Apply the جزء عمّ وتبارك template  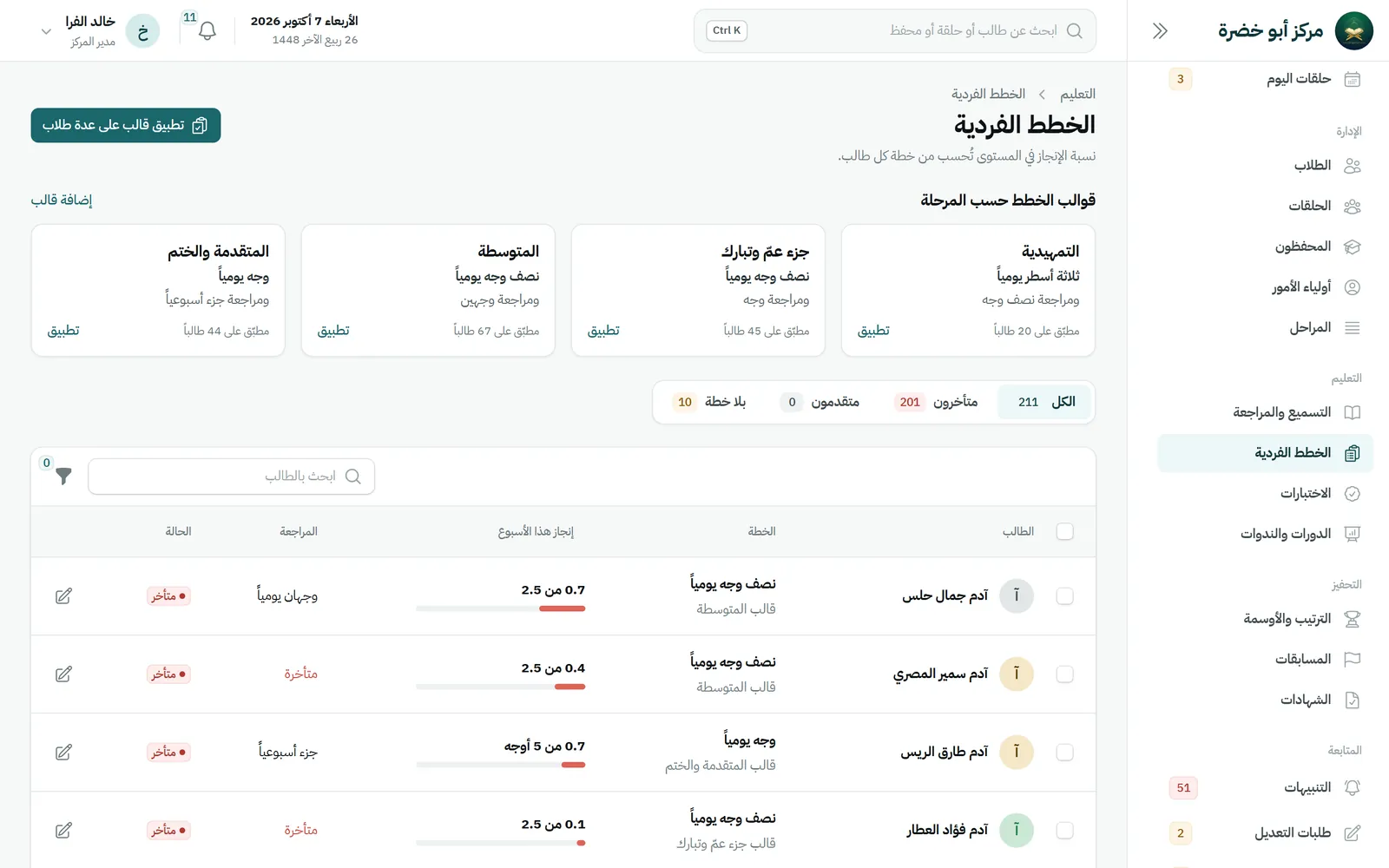point(603,331)
